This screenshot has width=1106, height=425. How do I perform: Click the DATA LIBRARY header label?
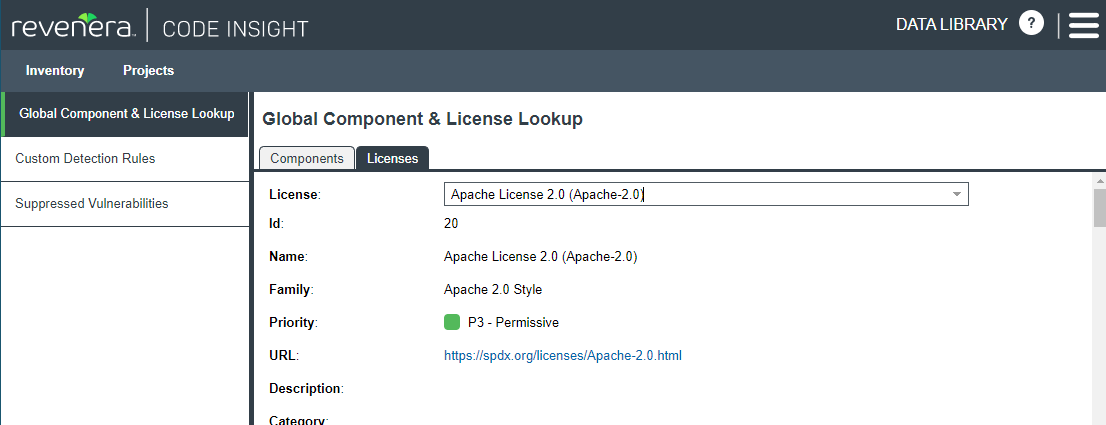pos(952,24)
